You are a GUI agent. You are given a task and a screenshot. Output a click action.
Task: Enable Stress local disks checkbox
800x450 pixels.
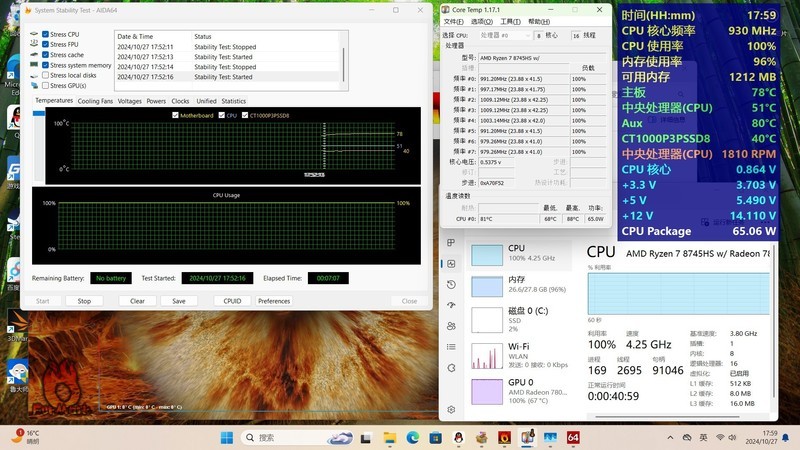tap(45, 75)
